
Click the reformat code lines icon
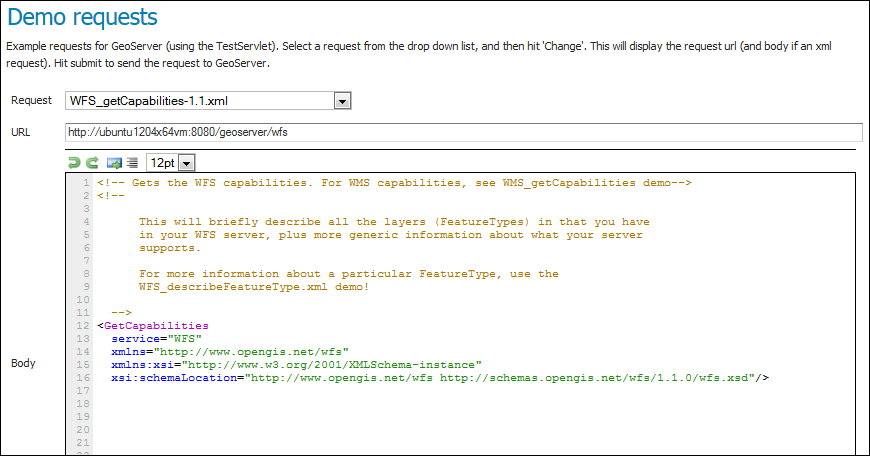point(132,163)
